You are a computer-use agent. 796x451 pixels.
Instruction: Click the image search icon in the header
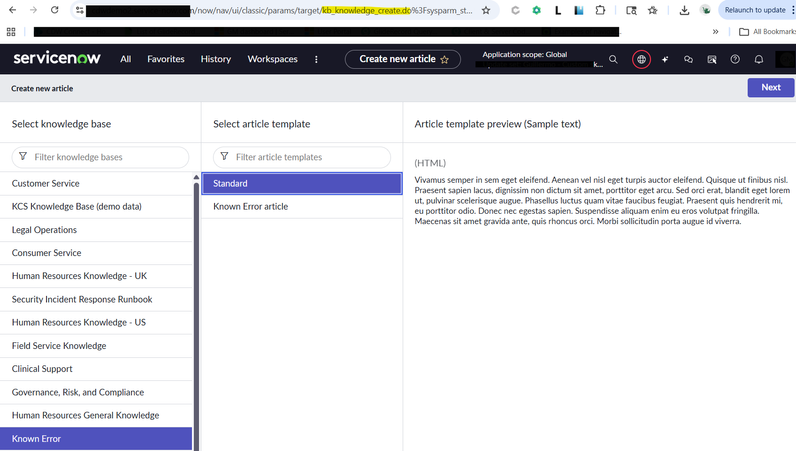[x=712, y=59]
